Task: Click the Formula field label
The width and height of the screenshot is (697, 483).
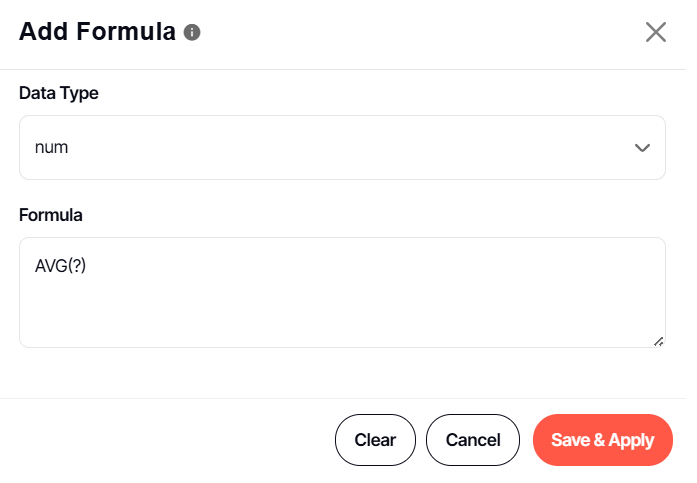Action: point(51,214)
